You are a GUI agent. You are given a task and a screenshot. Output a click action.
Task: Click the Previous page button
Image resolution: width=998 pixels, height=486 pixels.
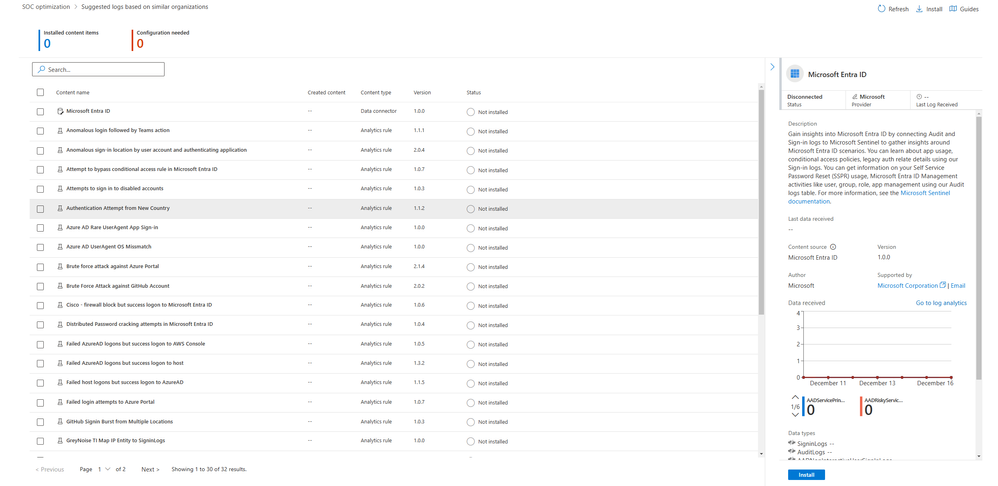click(x=50, y=469)
